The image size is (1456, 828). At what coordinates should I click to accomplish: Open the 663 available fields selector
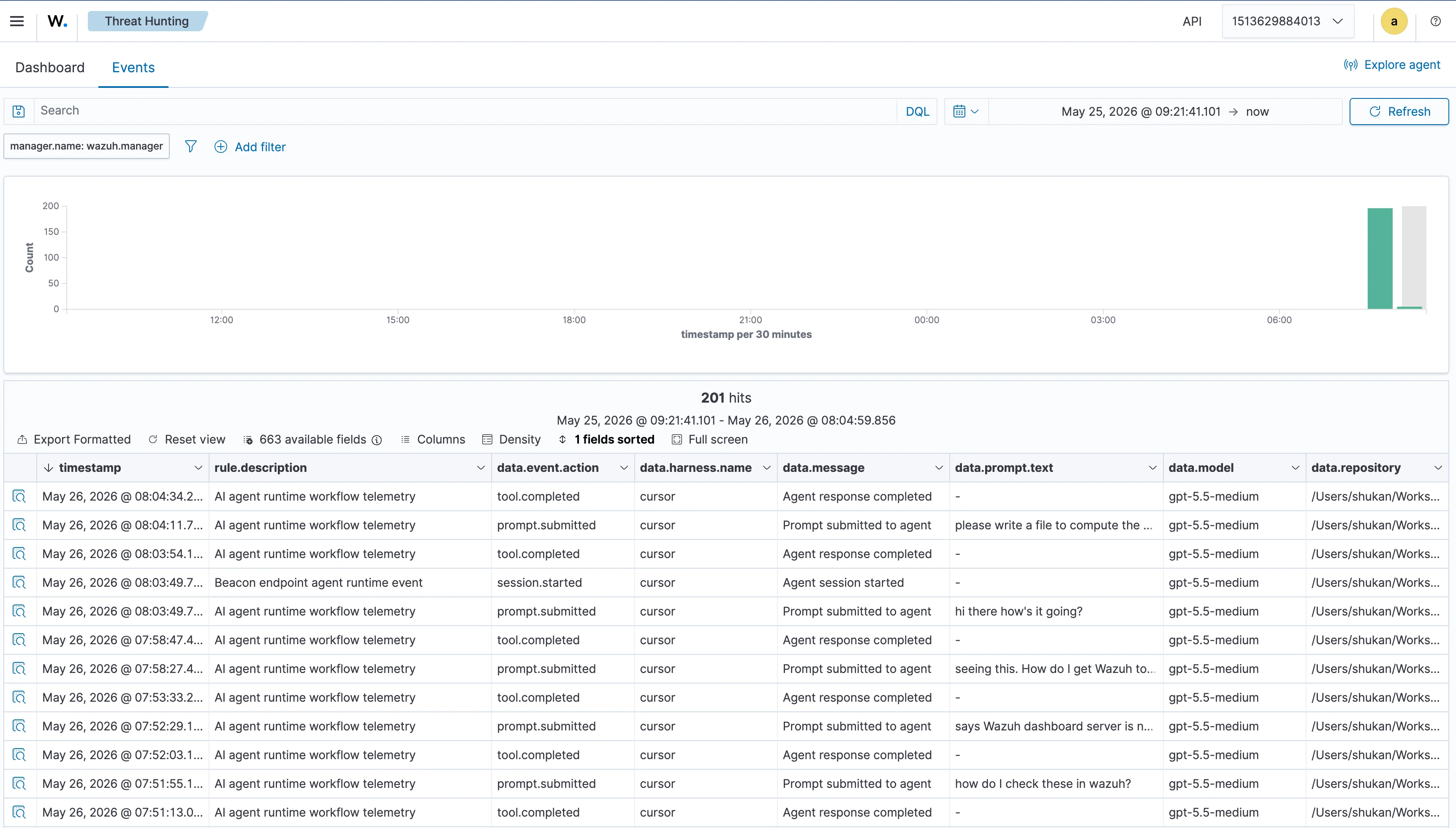(x=305, y=440)
